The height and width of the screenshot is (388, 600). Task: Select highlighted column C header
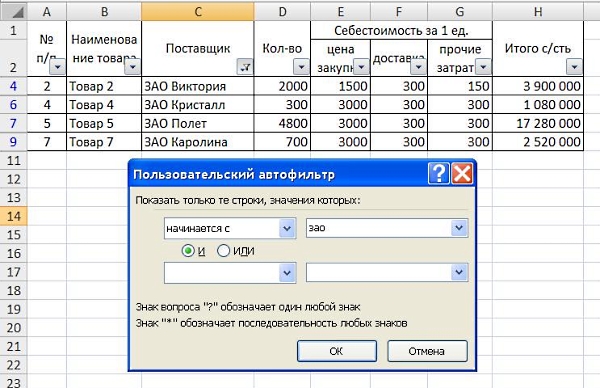[198, 12]
